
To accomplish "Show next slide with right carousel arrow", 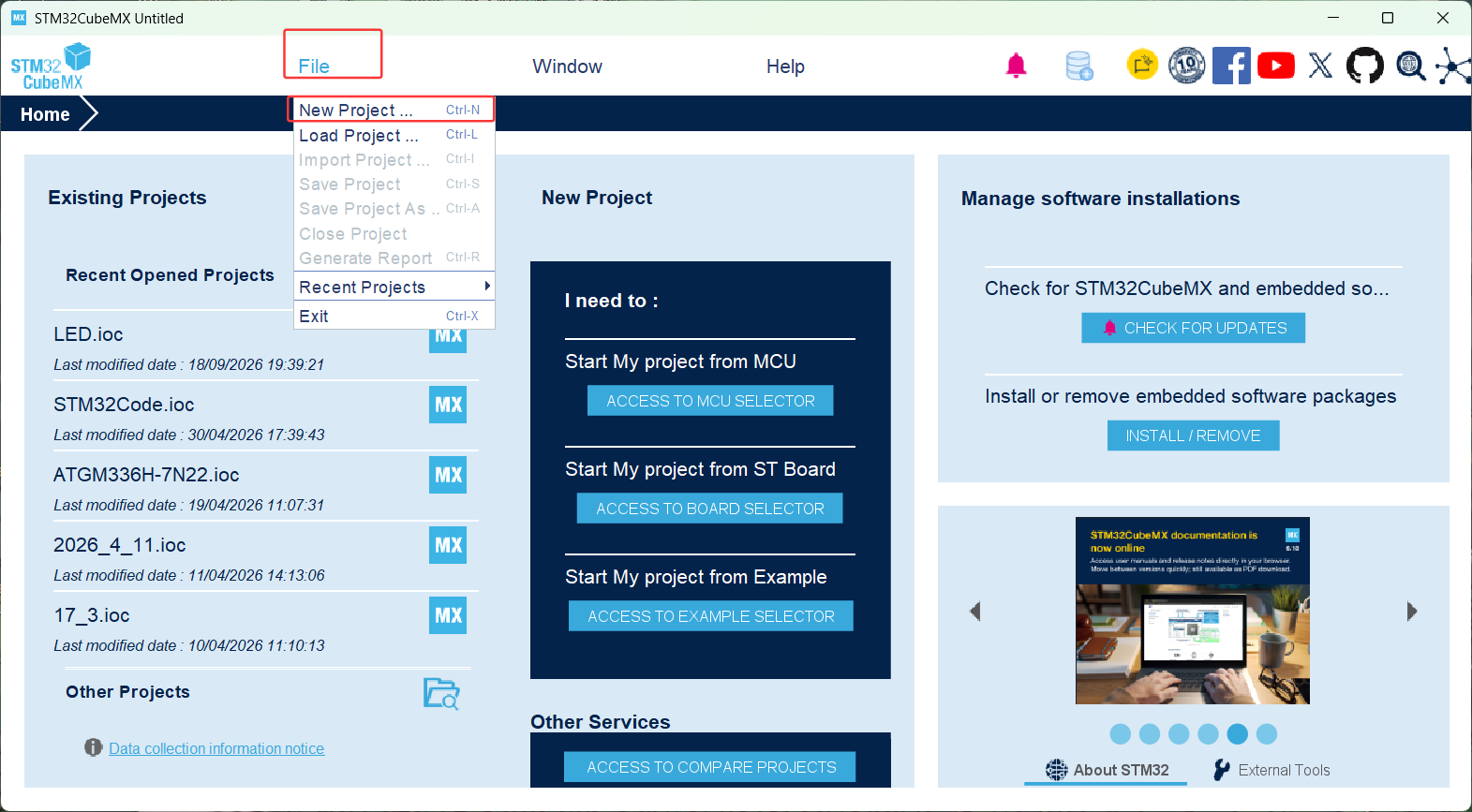I will pos(1412,612).
